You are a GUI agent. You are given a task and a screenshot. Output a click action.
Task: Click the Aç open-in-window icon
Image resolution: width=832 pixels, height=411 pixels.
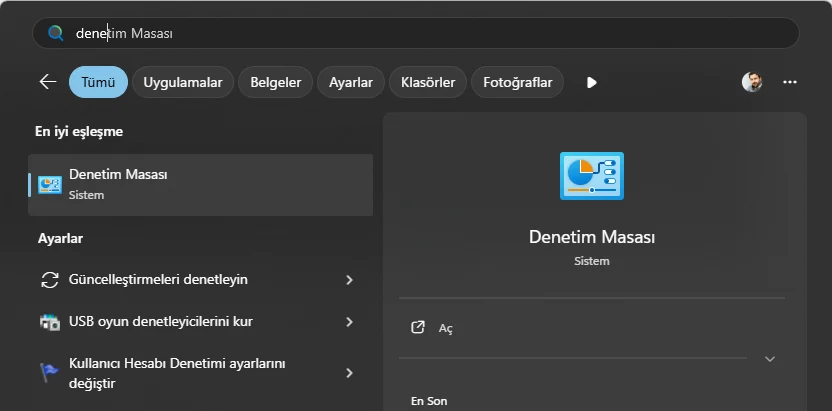[418, 327]
